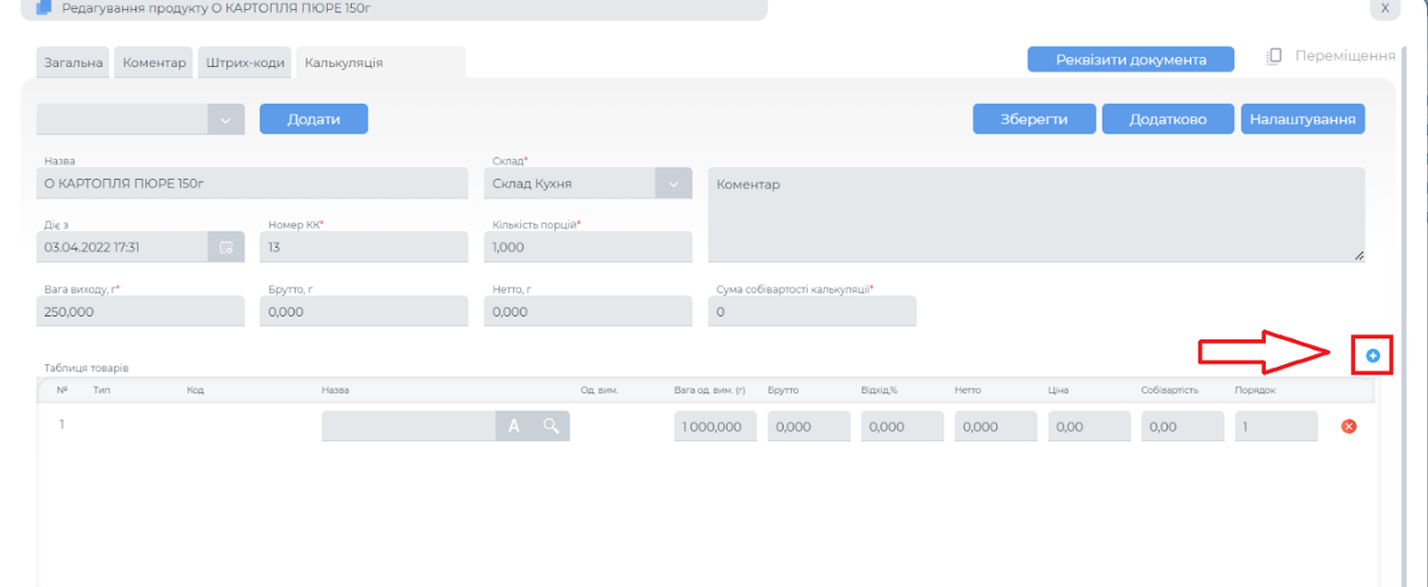Click the Переміщення document icon
The image size is (1428, 587).
pos(1274,57)
